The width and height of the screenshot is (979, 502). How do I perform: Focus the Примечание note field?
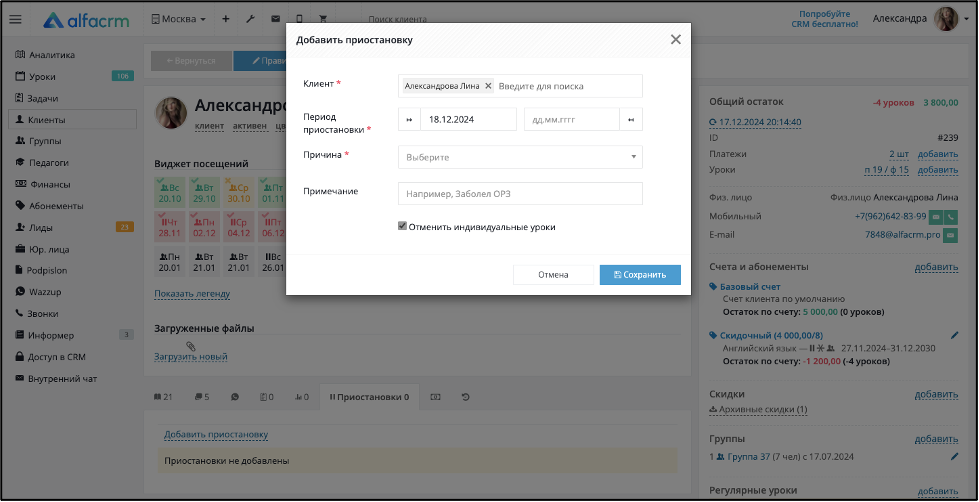tap(520, 194)
